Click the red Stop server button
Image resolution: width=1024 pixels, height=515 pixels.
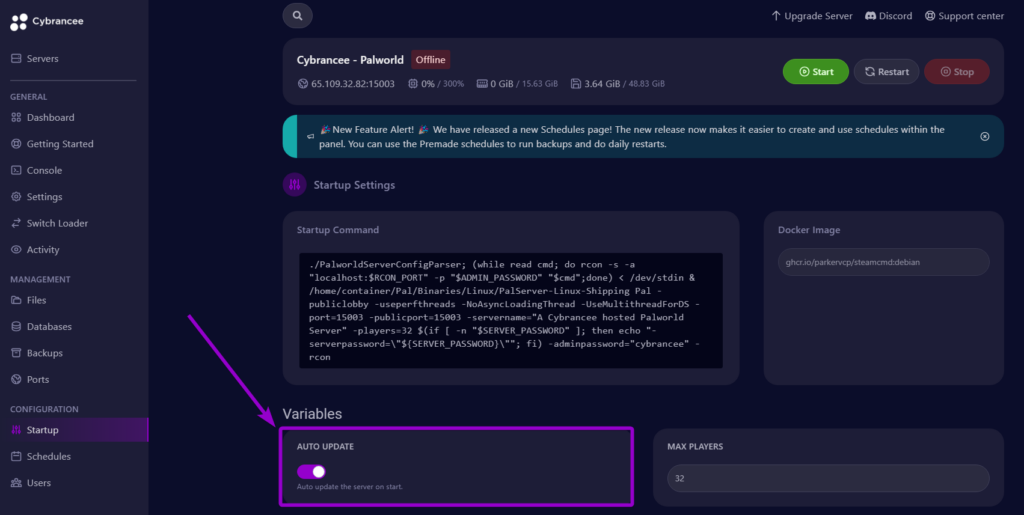tap(957, 72)
